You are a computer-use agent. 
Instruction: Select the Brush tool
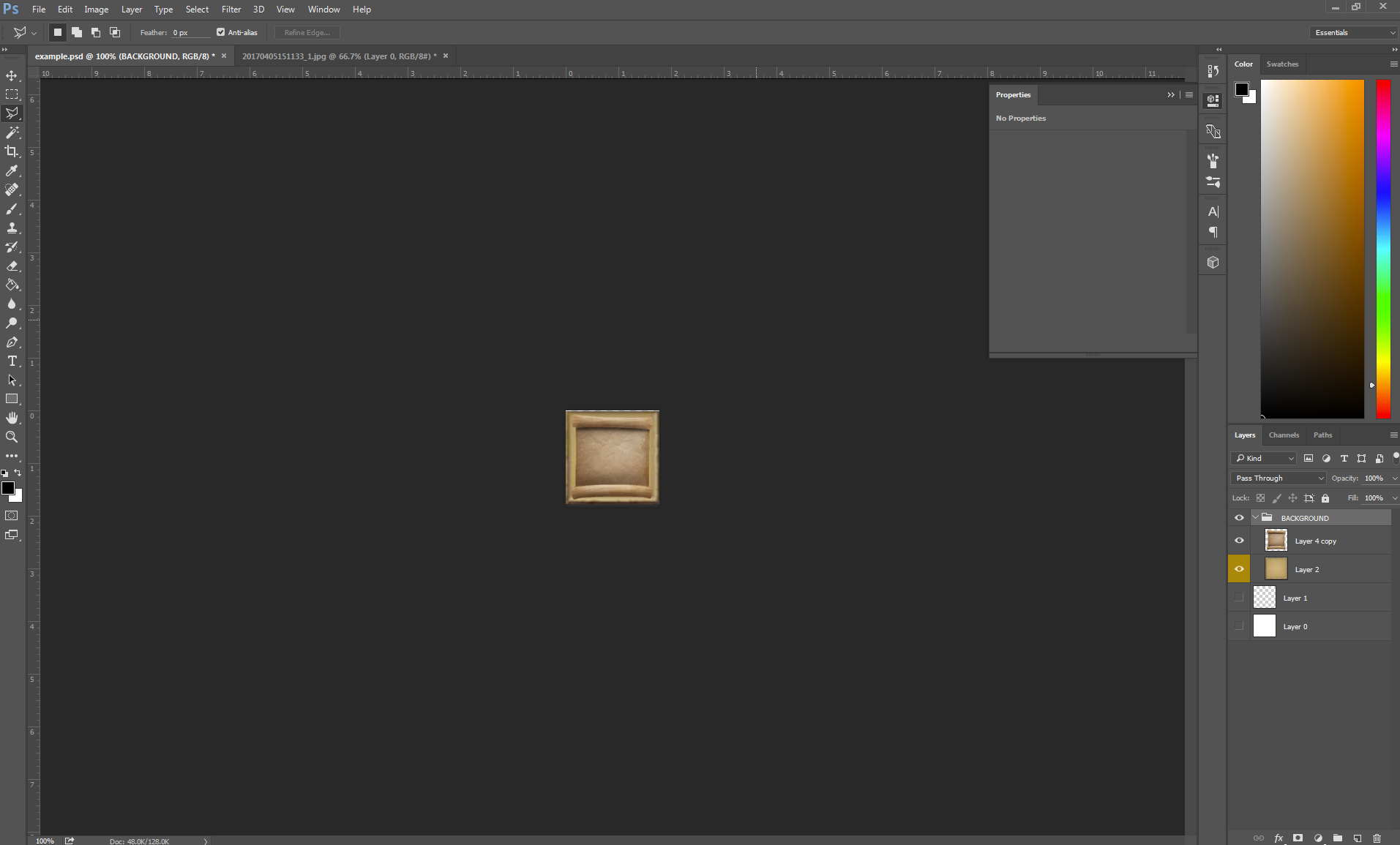[x=12, y=209]
